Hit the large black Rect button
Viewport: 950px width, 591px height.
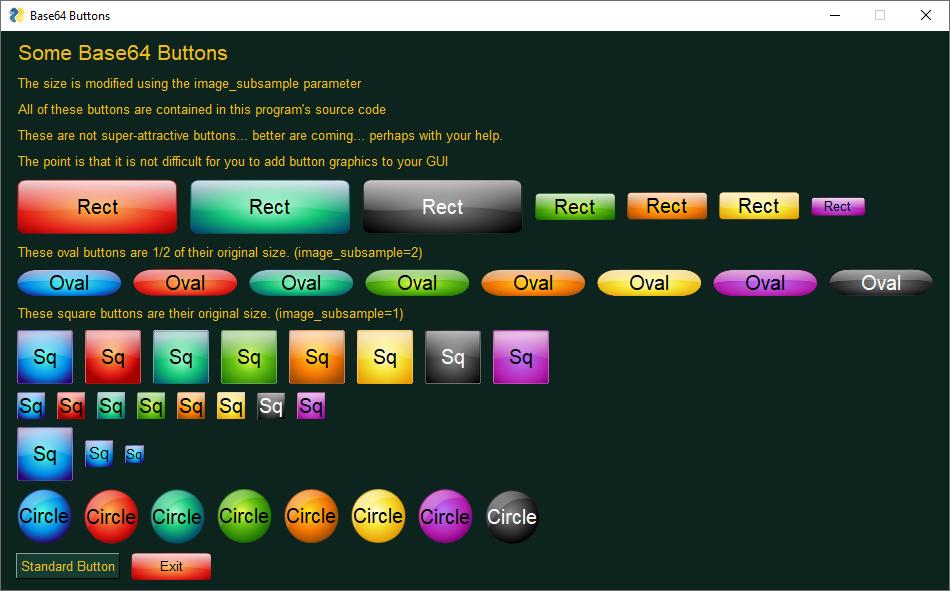click(x=442, y=207)
